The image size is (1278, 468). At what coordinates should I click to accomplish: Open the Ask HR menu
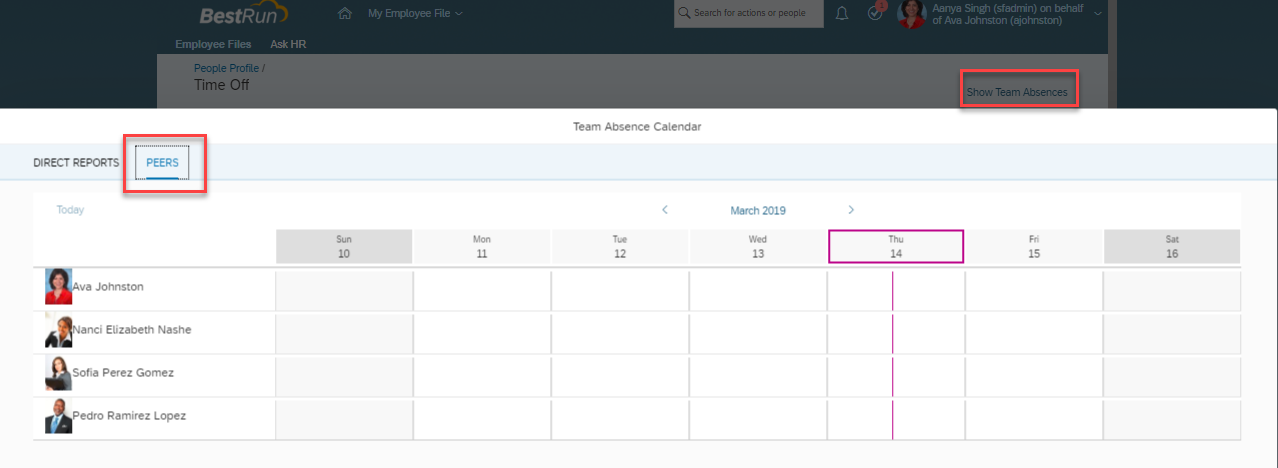(288, 44)
